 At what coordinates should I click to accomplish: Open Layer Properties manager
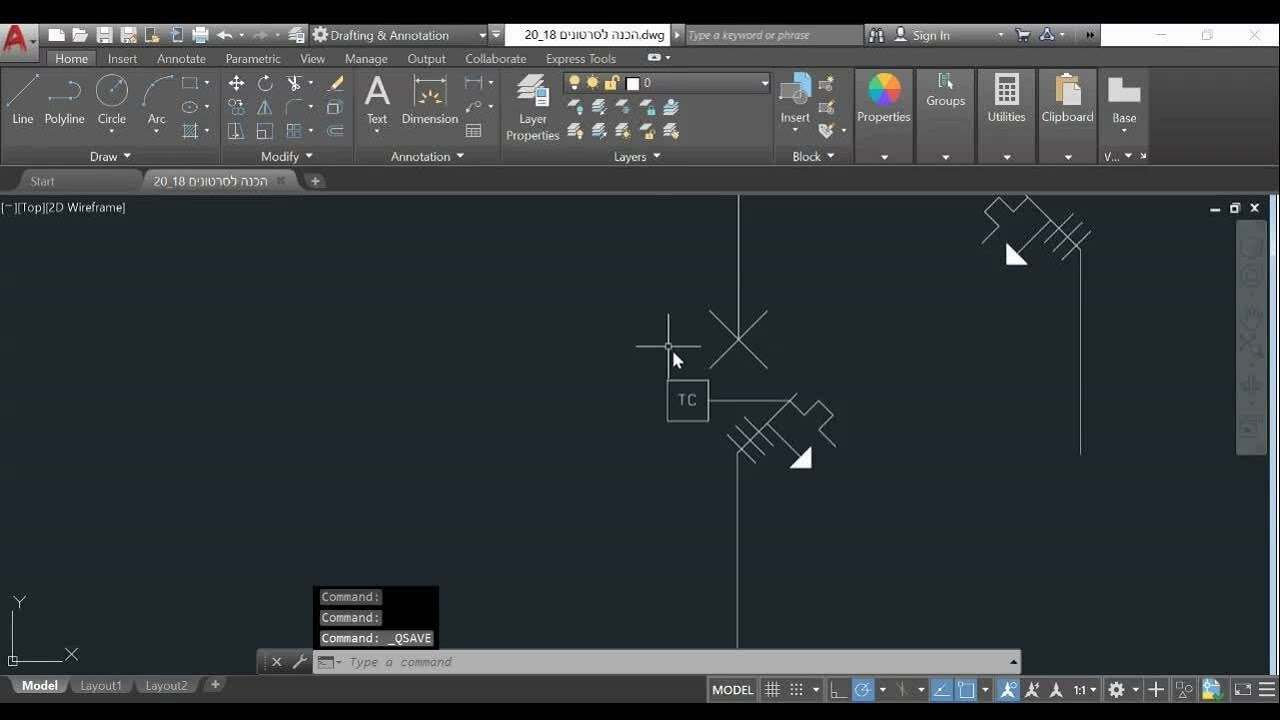pyautogui.click(x=532, y=108)
